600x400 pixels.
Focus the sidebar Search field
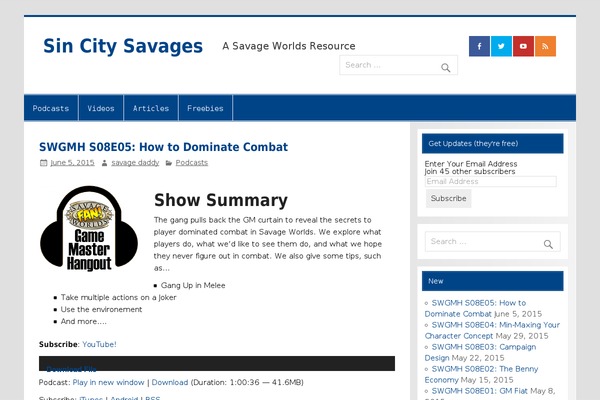pos(492,242)
